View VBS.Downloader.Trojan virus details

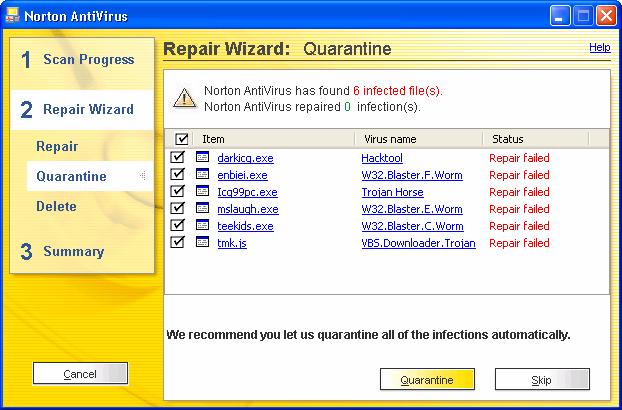(x=419, y=243)
